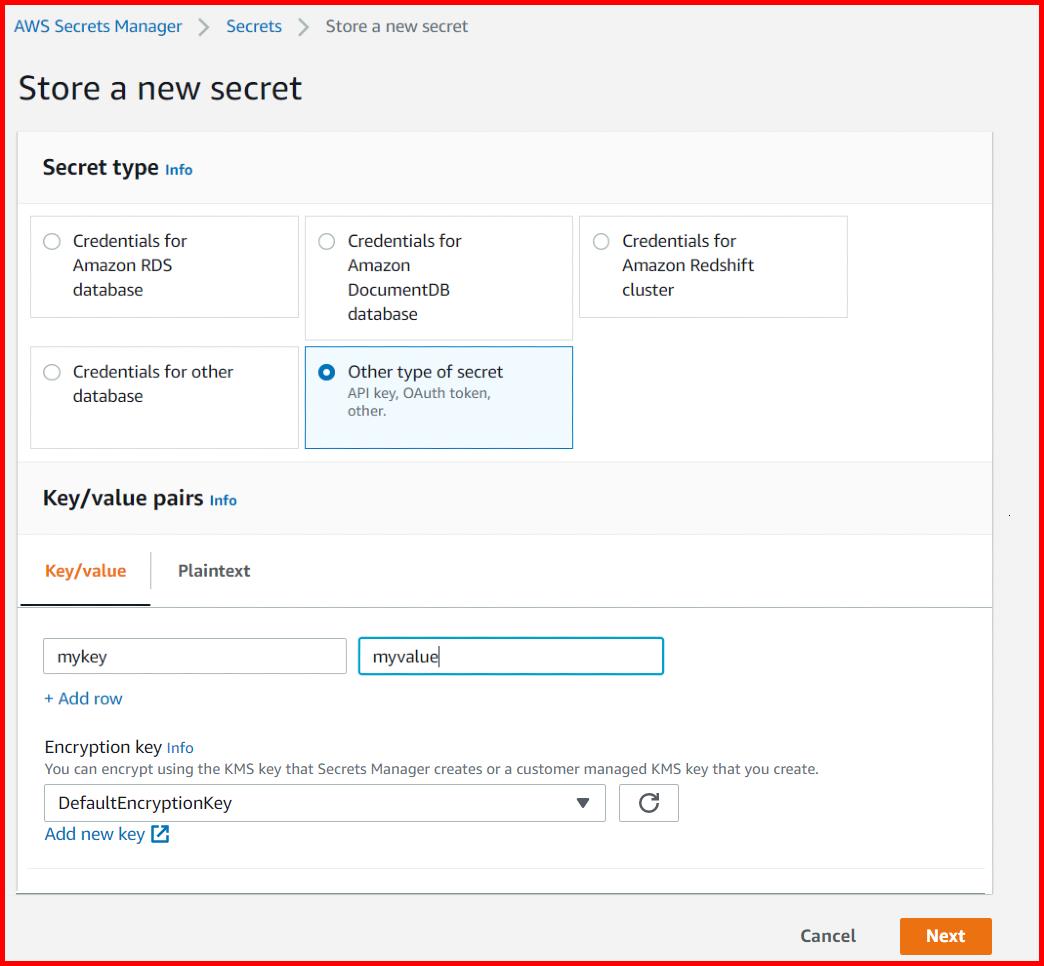Click the myvalue input field
1044x966 pixels.
(510, 656)
